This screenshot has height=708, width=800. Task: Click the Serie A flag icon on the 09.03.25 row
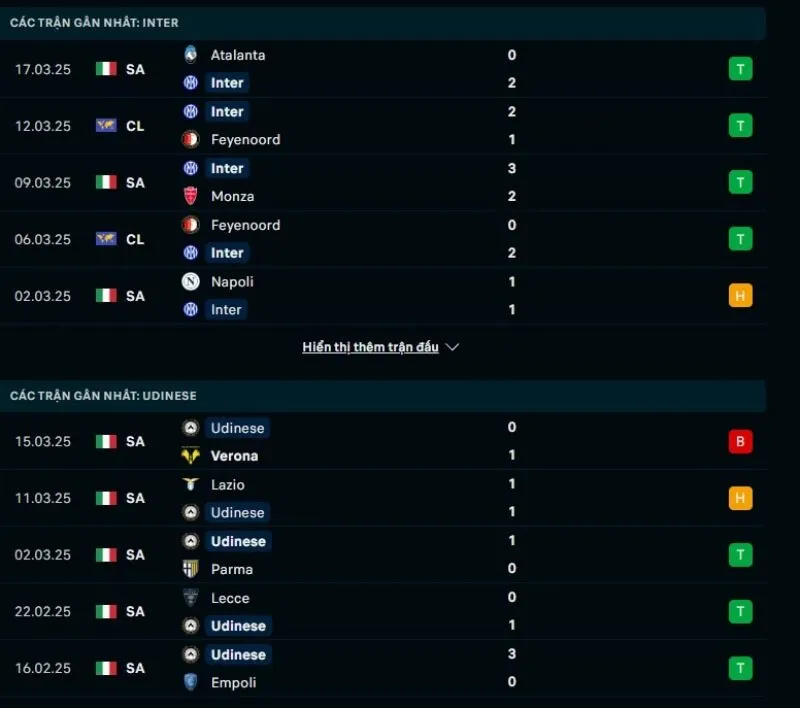pyautogui.click(x=107, y=182)
